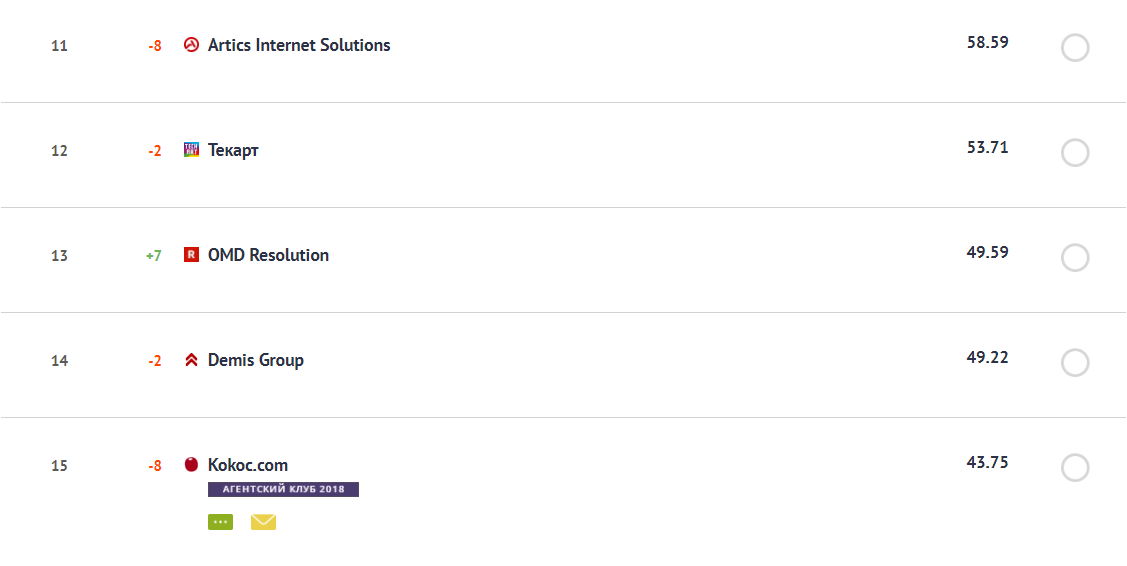Click the 58.59 score of Artics

pos(987,43)
